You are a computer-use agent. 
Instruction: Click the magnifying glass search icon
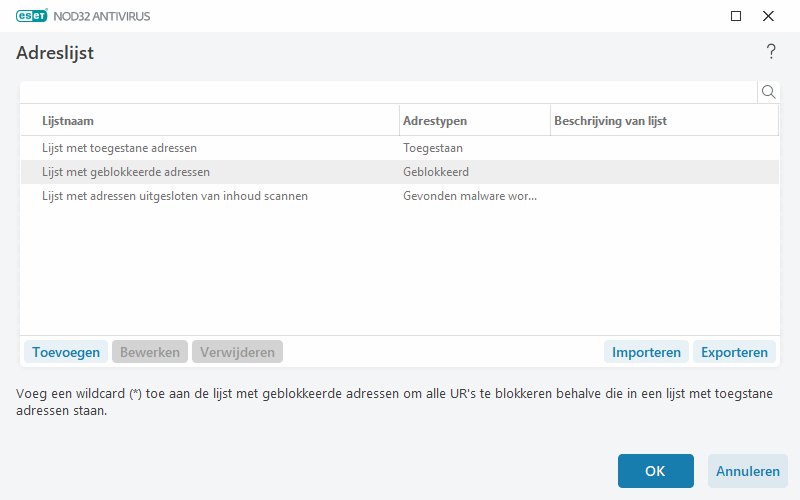pos(769,92)
